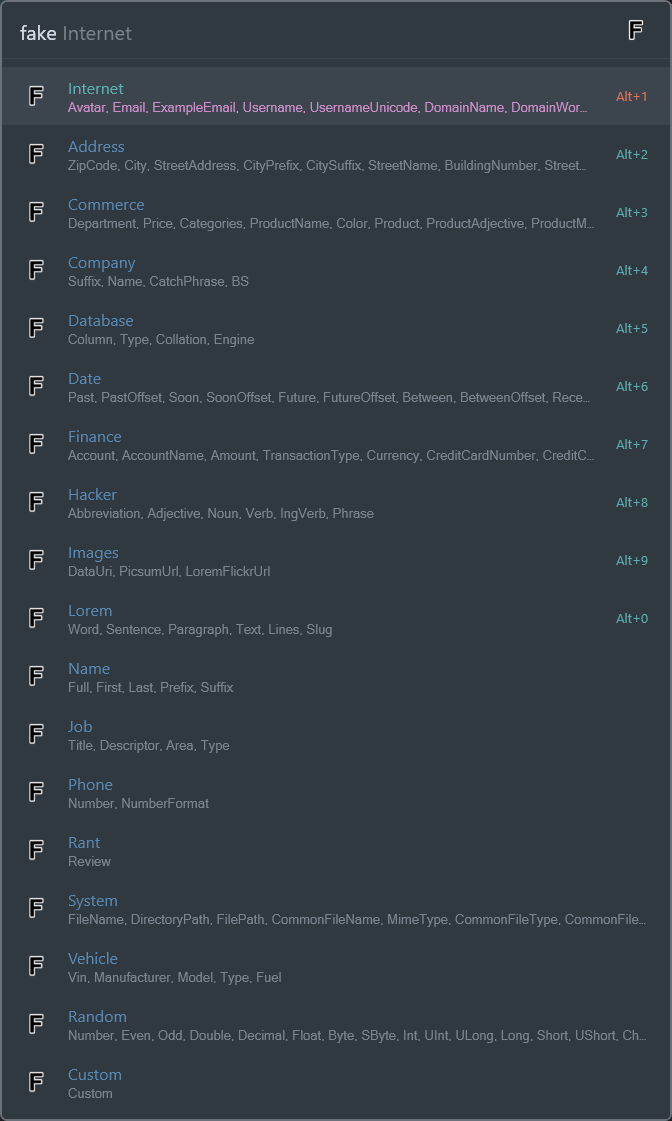Pick the Custom entry title
The height and width of the screenshot is (1121, 672).
(x=94, y=1075)
